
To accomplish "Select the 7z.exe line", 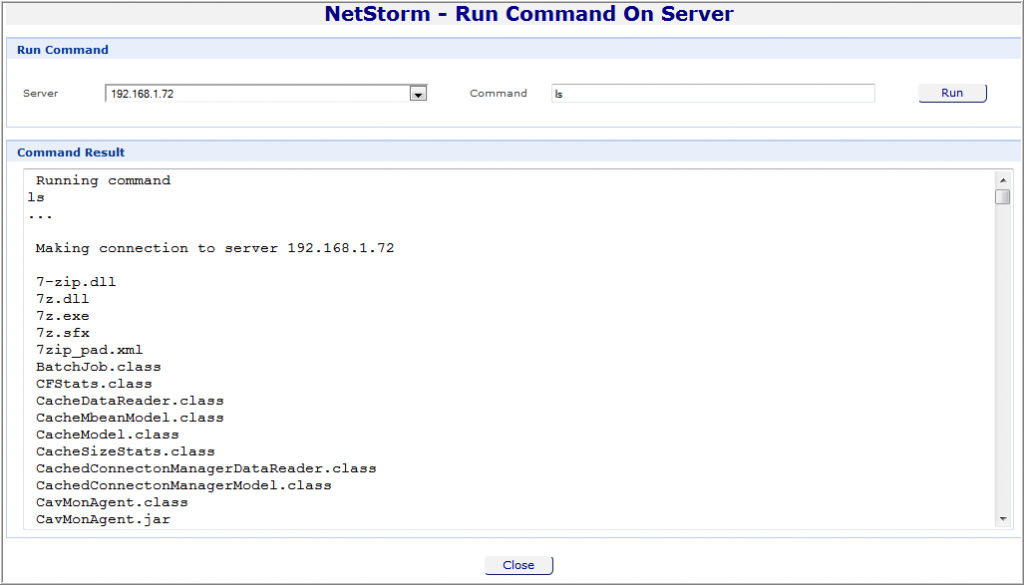I will 63,316.
